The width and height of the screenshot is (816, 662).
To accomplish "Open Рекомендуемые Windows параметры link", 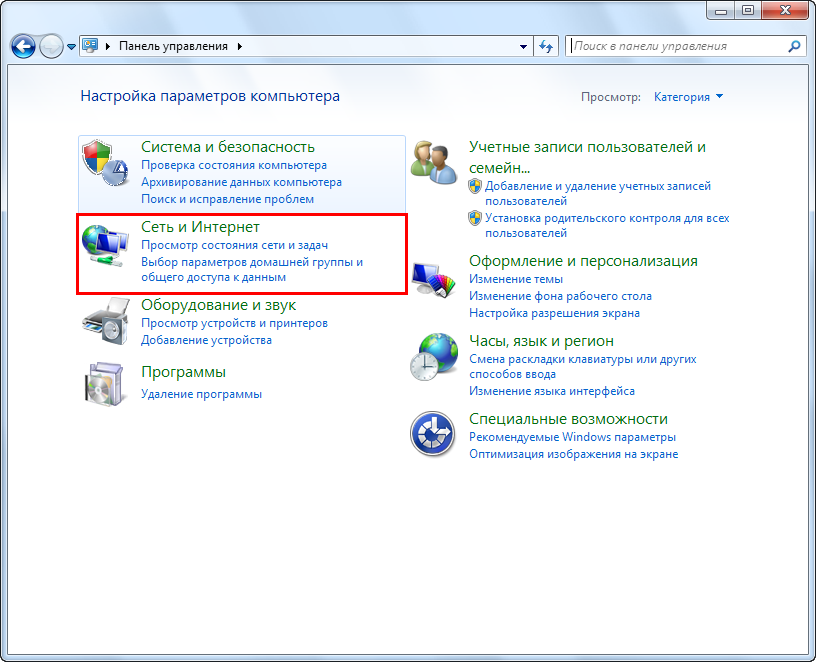I will 572,437.
